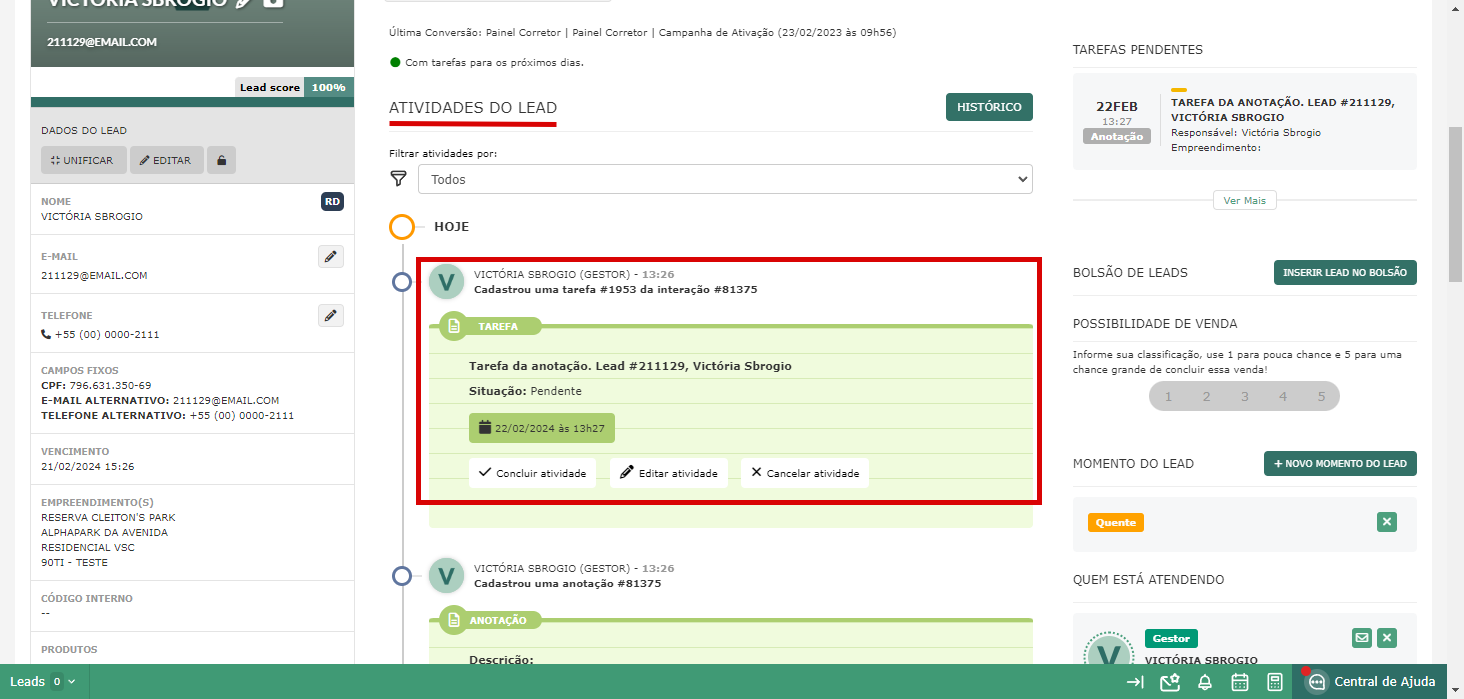The width and height of the screenshot is (1464, 699).
Task: Open the pending task 'TAREFA DA ANOTAÇÃO. LEAD #211129'
Action: (x=1283, y=110)
